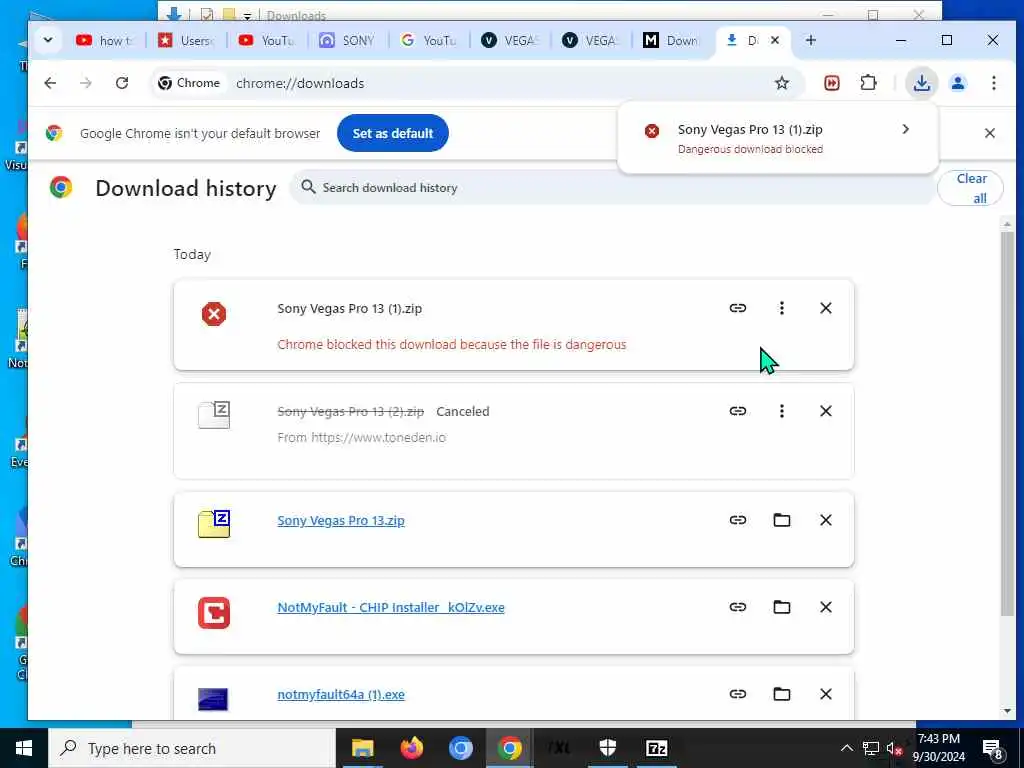
Task: Copy download link for Sony Vegas Pro 13.zip
Action: (738, 520)
